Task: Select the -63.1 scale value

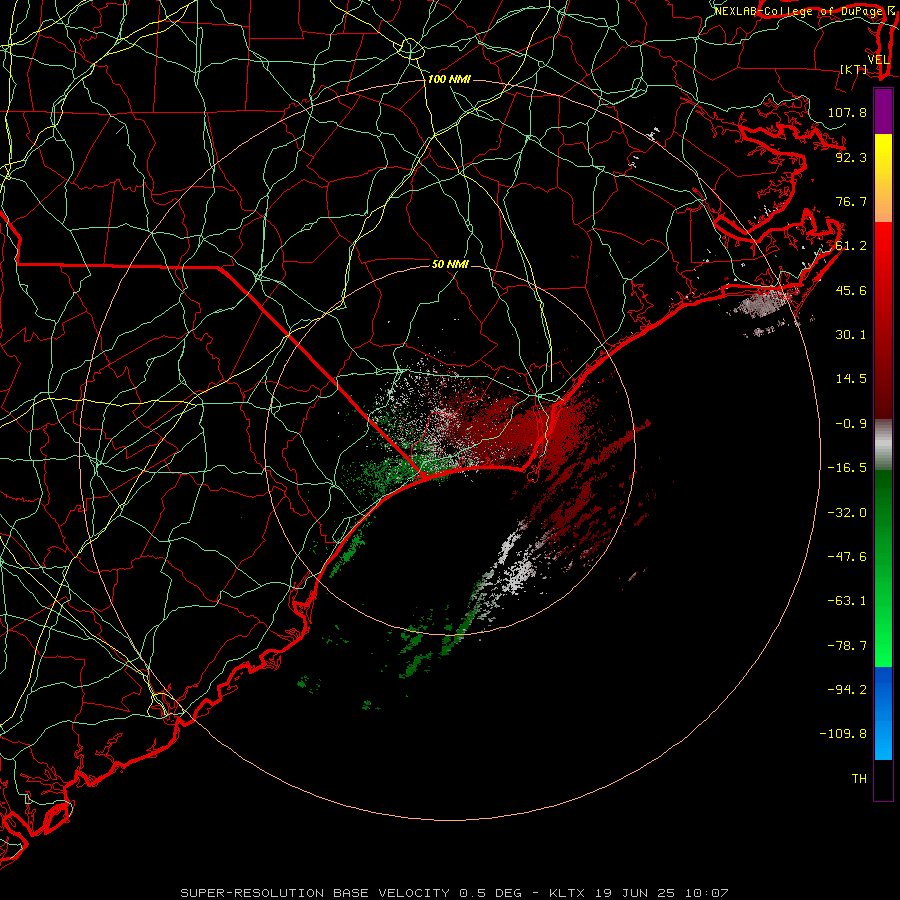Action: point(847,601)
